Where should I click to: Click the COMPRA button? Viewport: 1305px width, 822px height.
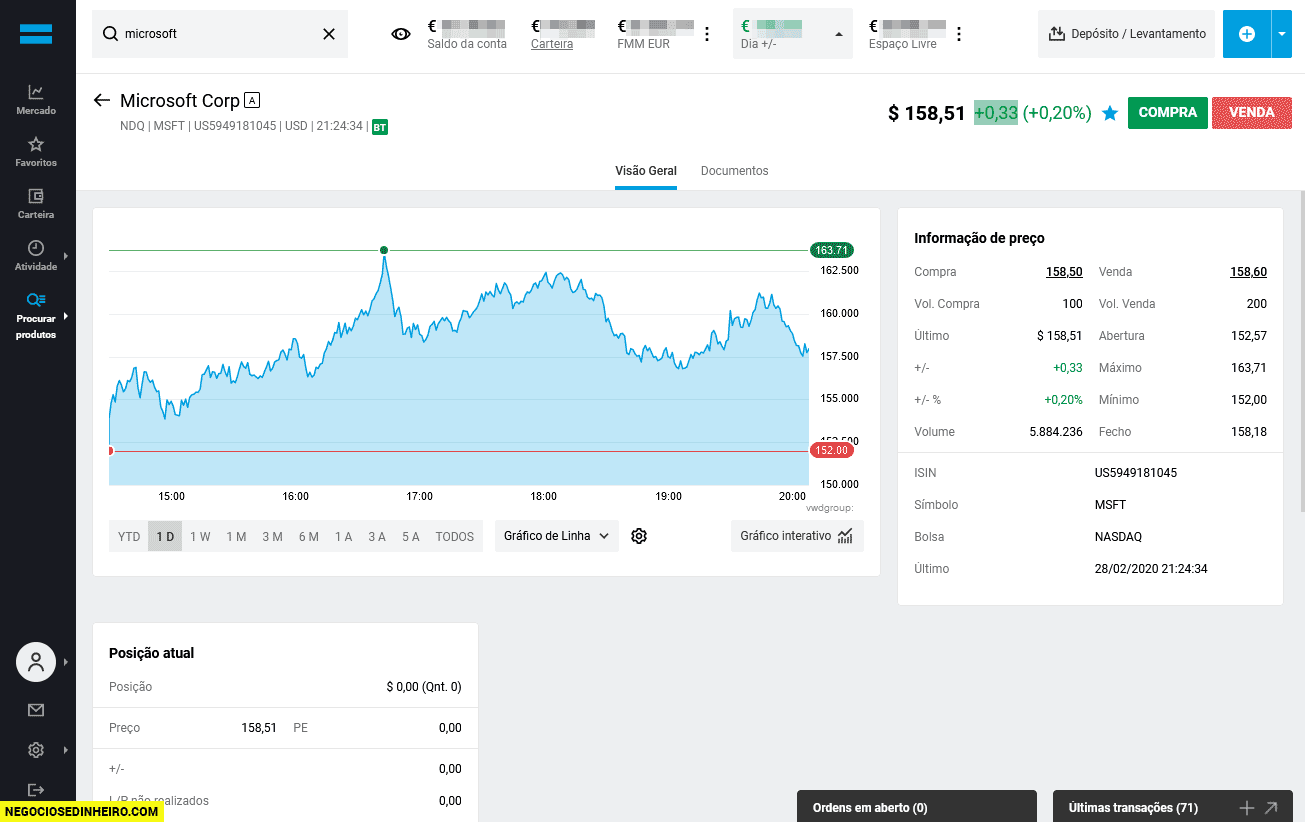[x=1168, y=113]
